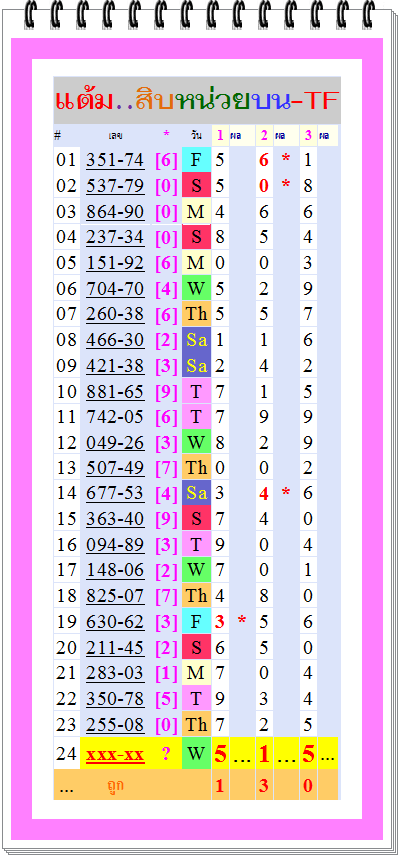Click the cyan F day cell in row 01
The image size is (400, 857).
[196, 160]
